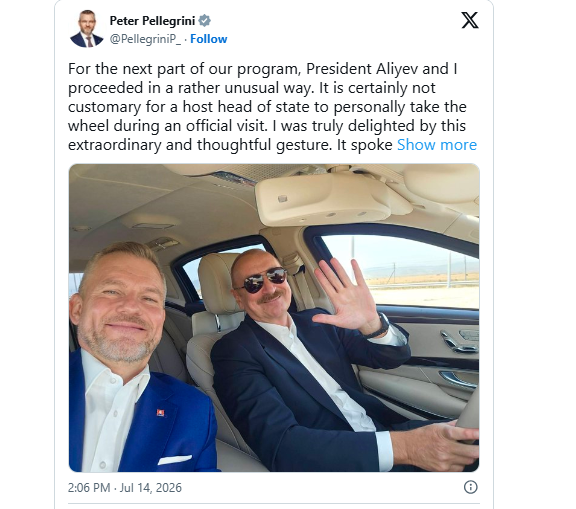Open Peter Pellegrini's profile avatar
Image resolution: width=576 pixels, height=509 pixels.
point(87,29)
